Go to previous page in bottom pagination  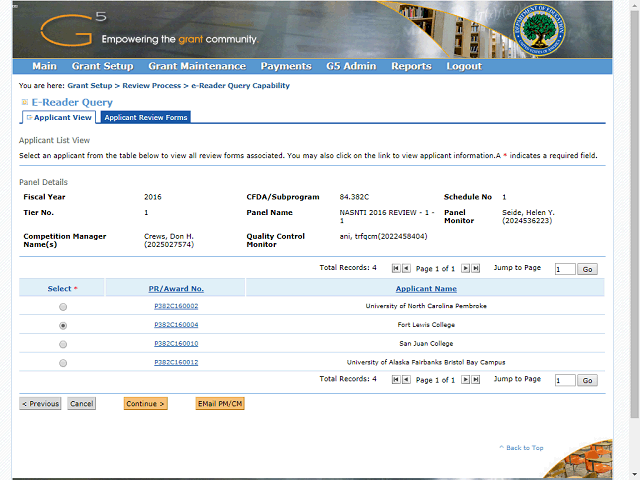406,380
